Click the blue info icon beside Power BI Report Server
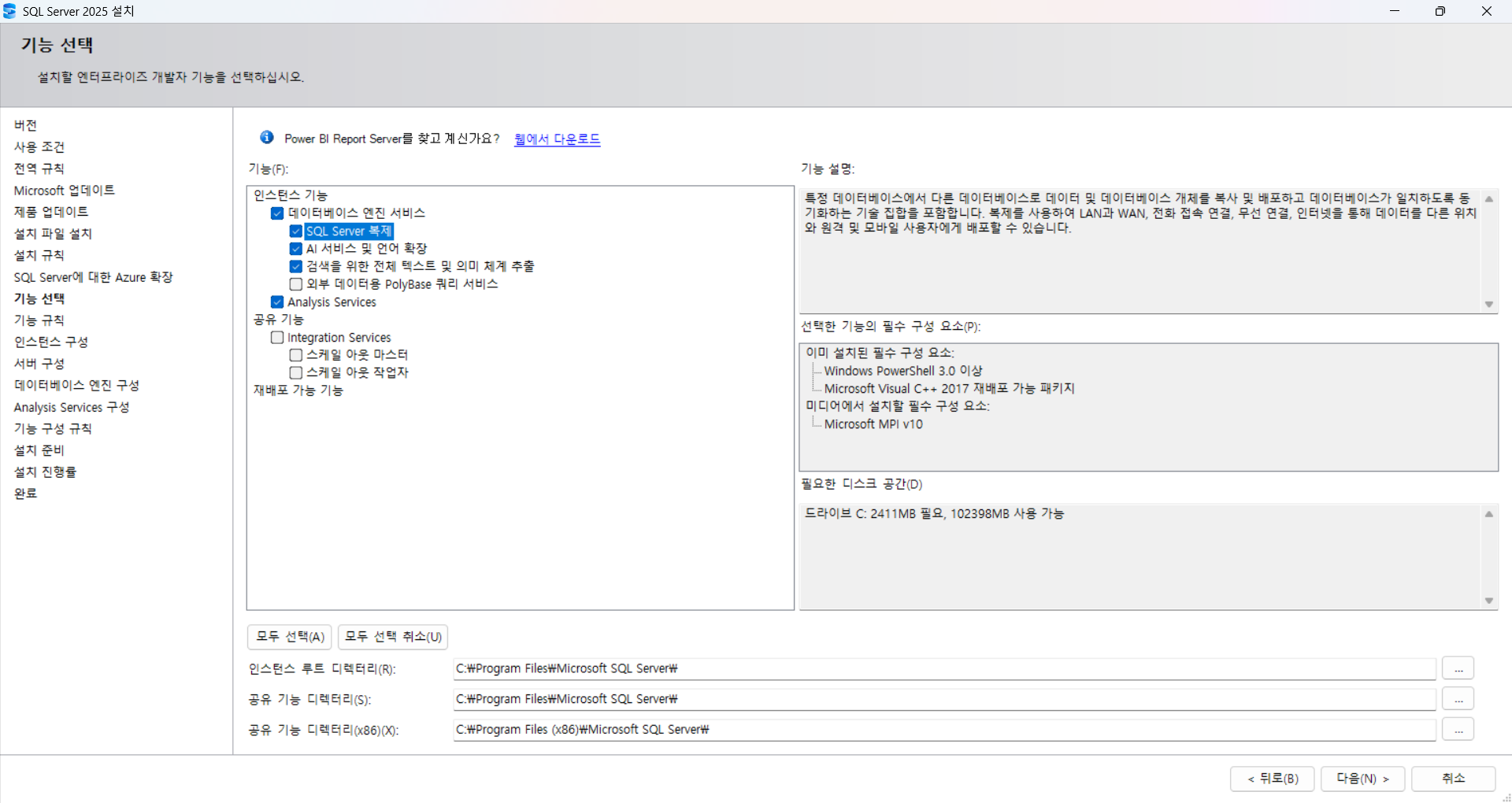Screen dimensions: 1512x803 tap(267, 138)
